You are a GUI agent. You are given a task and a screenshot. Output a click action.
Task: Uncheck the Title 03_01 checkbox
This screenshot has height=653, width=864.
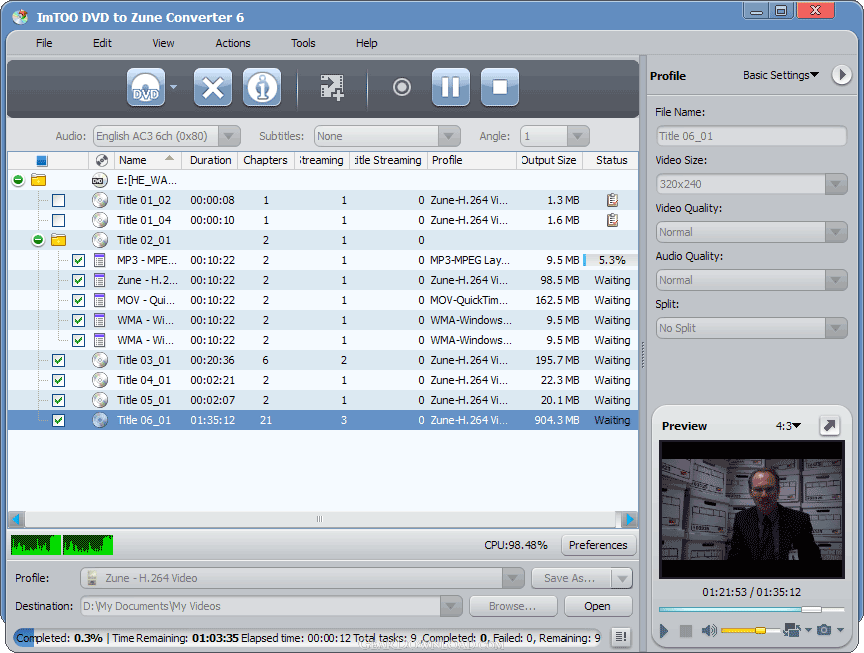(58, 360)
